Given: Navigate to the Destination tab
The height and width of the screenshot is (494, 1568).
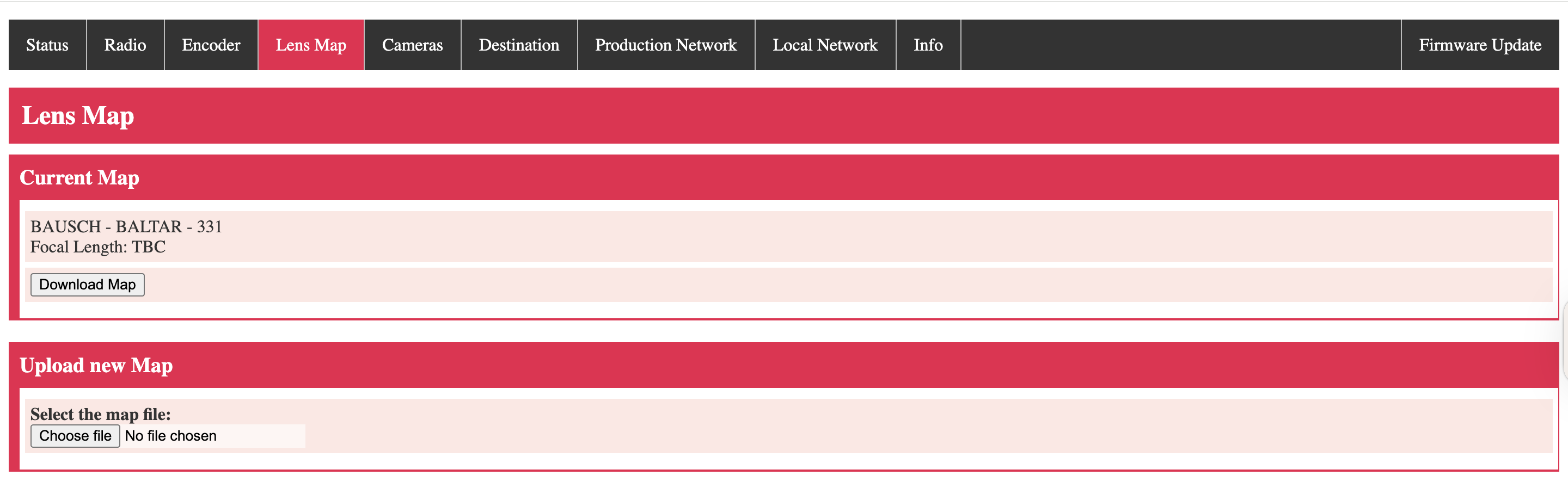Looking at the screenshot, I should click(x=519, y=45).
